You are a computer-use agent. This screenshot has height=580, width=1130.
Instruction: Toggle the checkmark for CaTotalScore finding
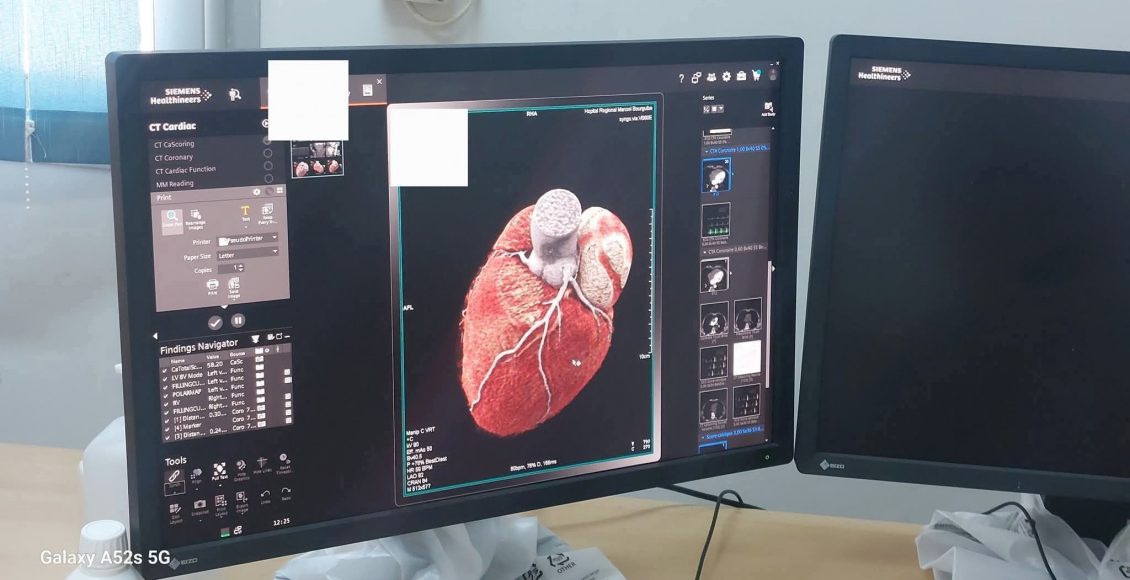[166, 370]
